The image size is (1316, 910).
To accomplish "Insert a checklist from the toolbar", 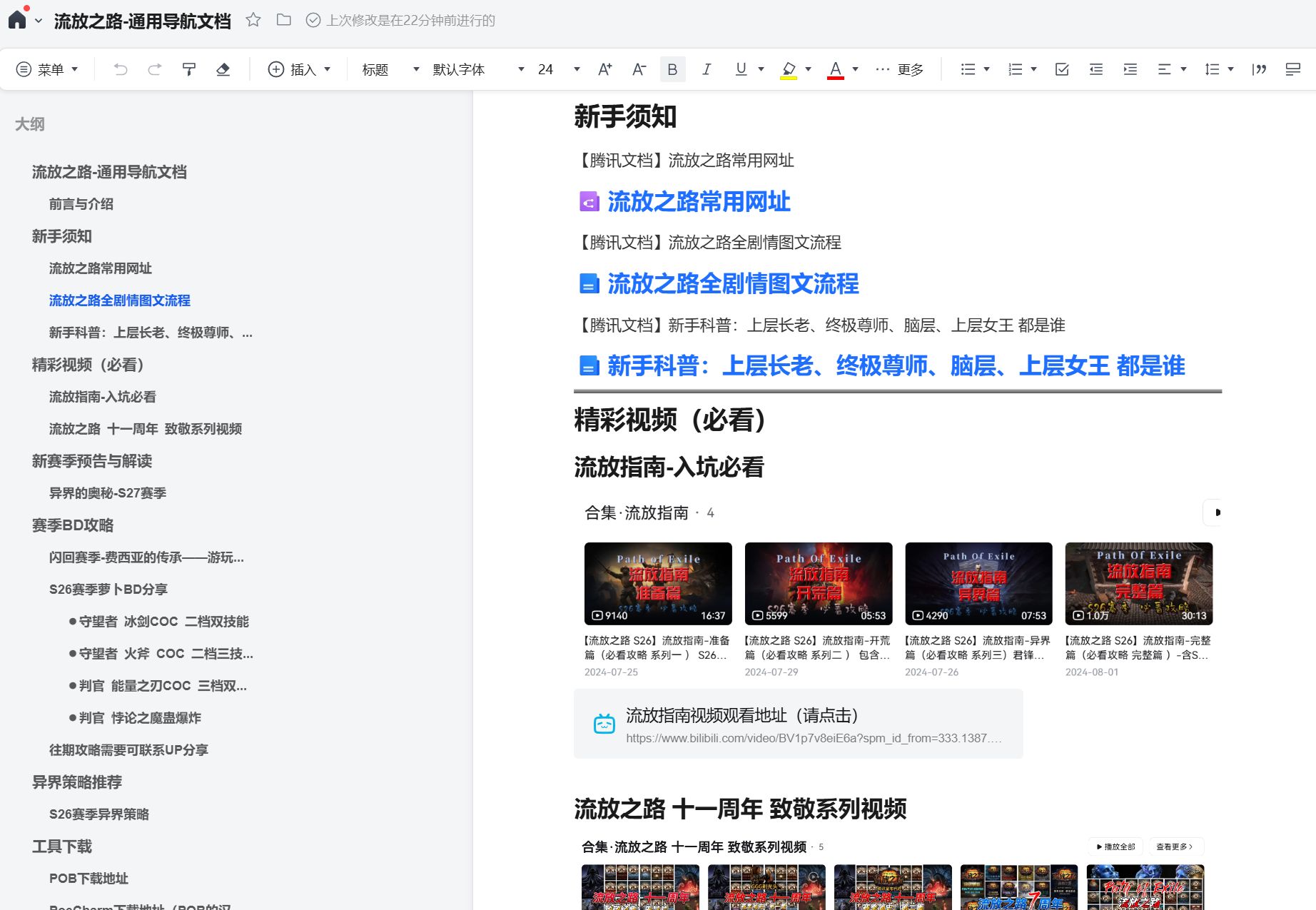I will [1062, 69].
